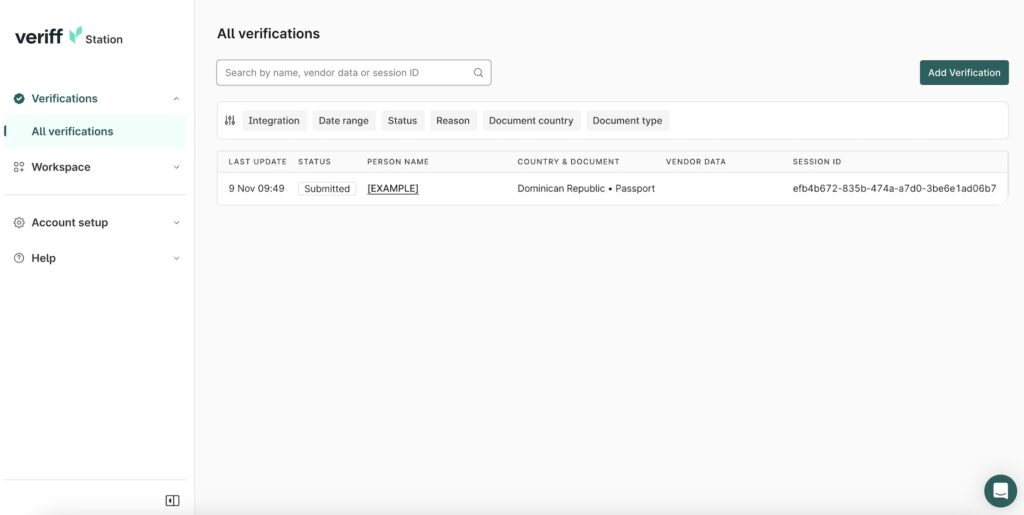Click the Veriff Station logo
Image resolution: width=1024 pixels, height=515 pixels.
tap(69, 37)
